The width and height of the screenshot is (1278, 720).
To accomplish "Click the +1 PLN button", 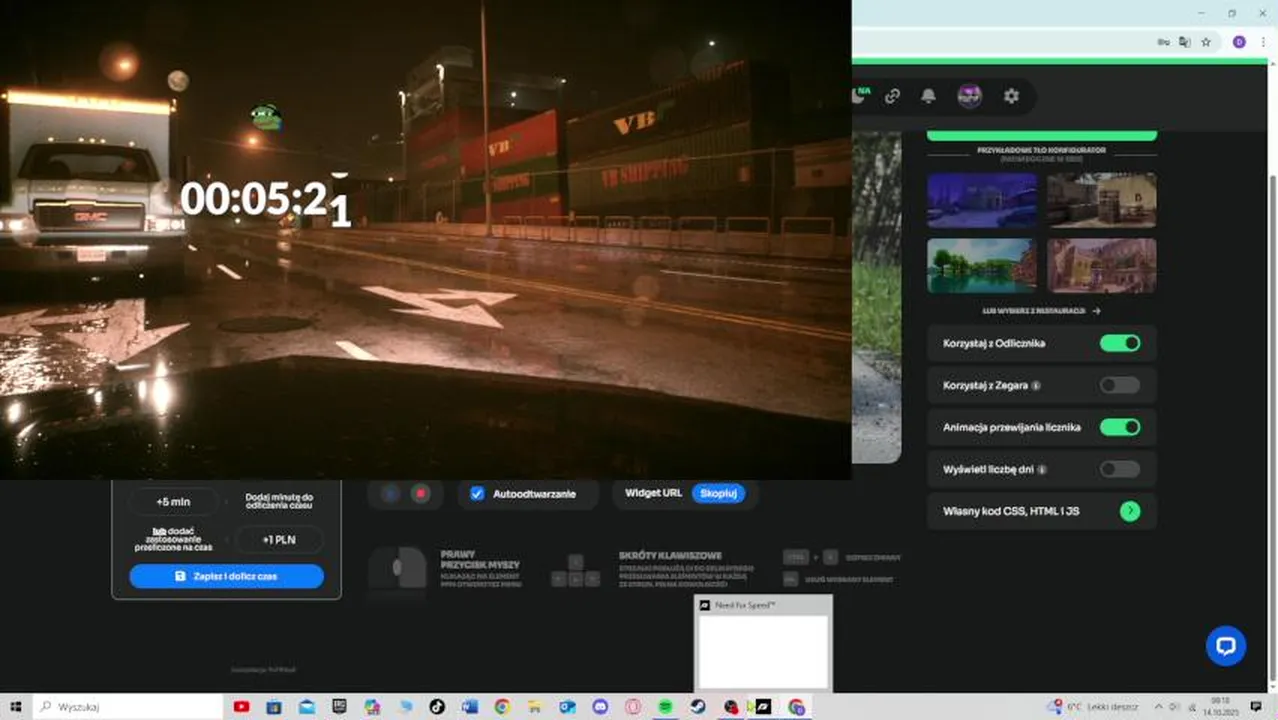I will tap(279, 540).
